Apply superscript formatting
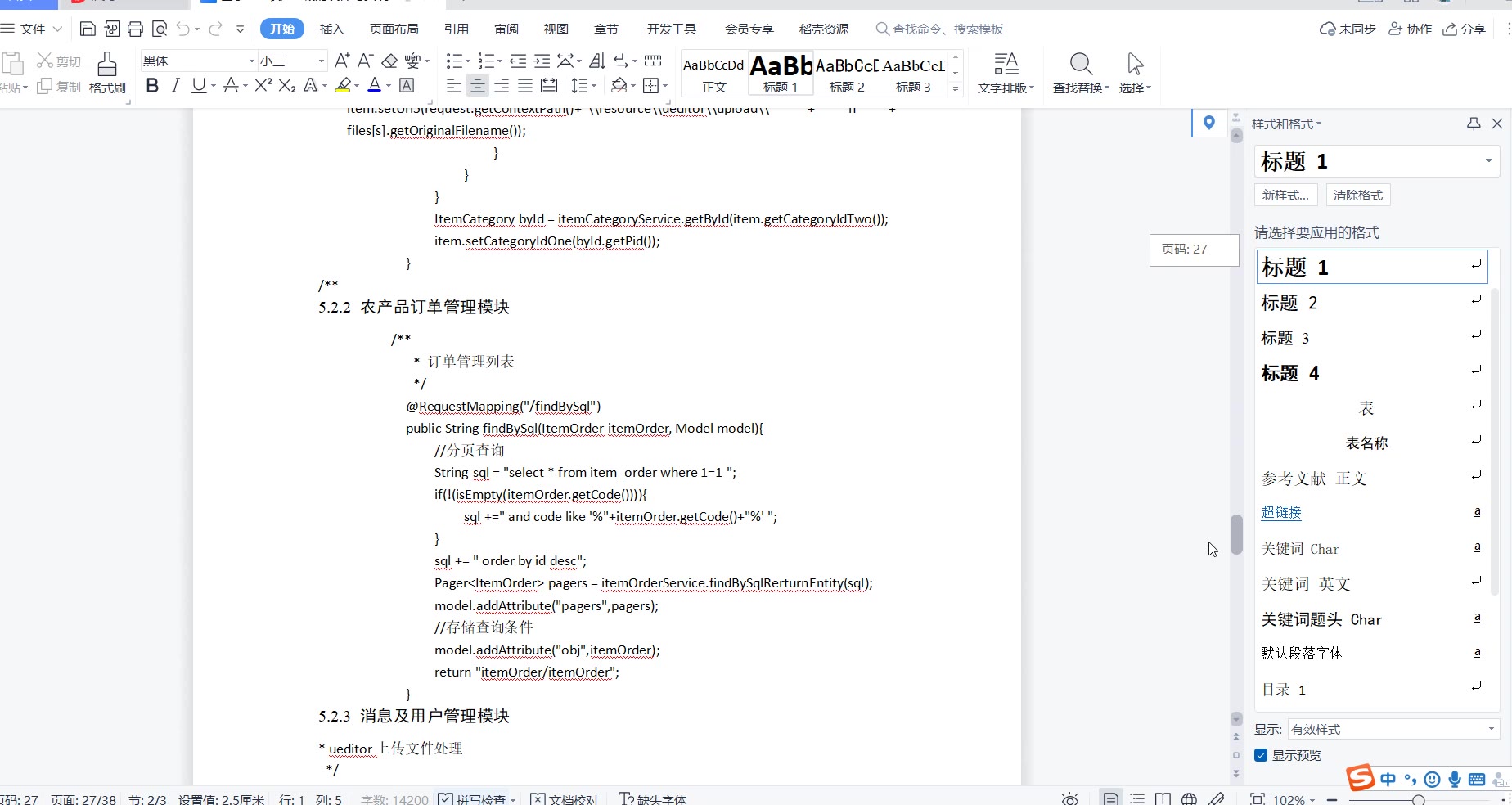Screen dimensions: 1512x805 263,86
